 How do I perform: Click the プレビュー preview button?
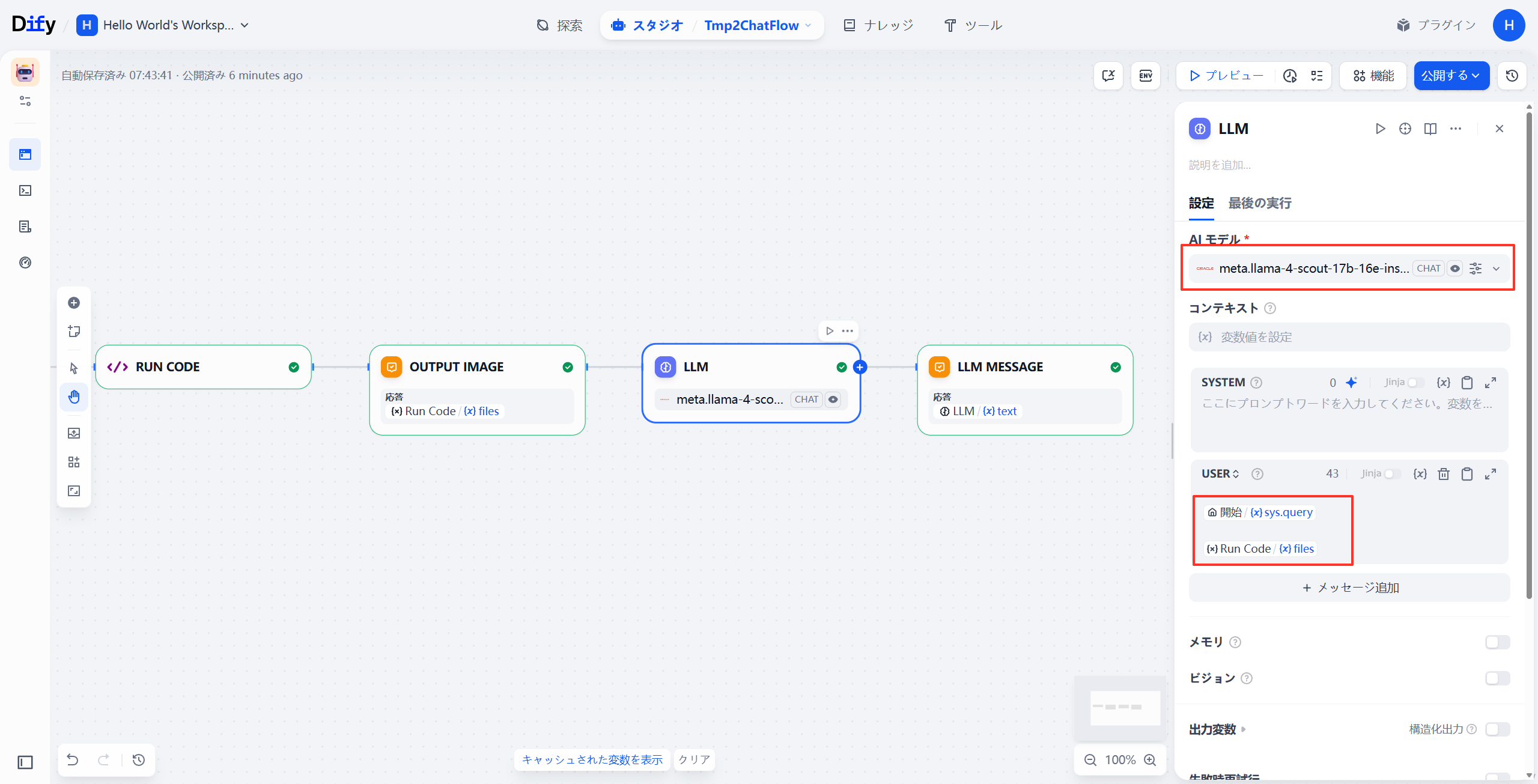click(1226, 76)
